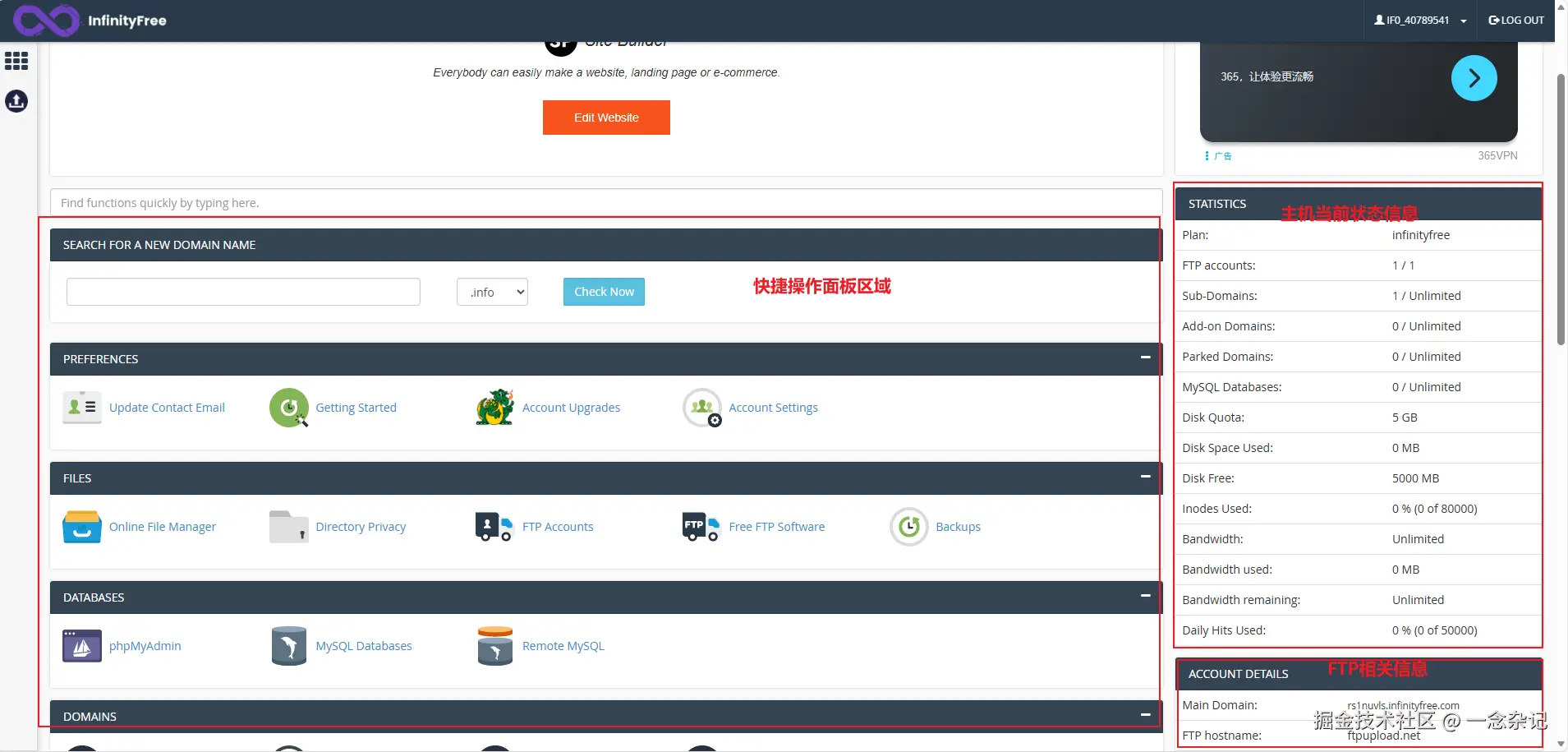Open the Directory Privacy link

[x=361, y=527]
